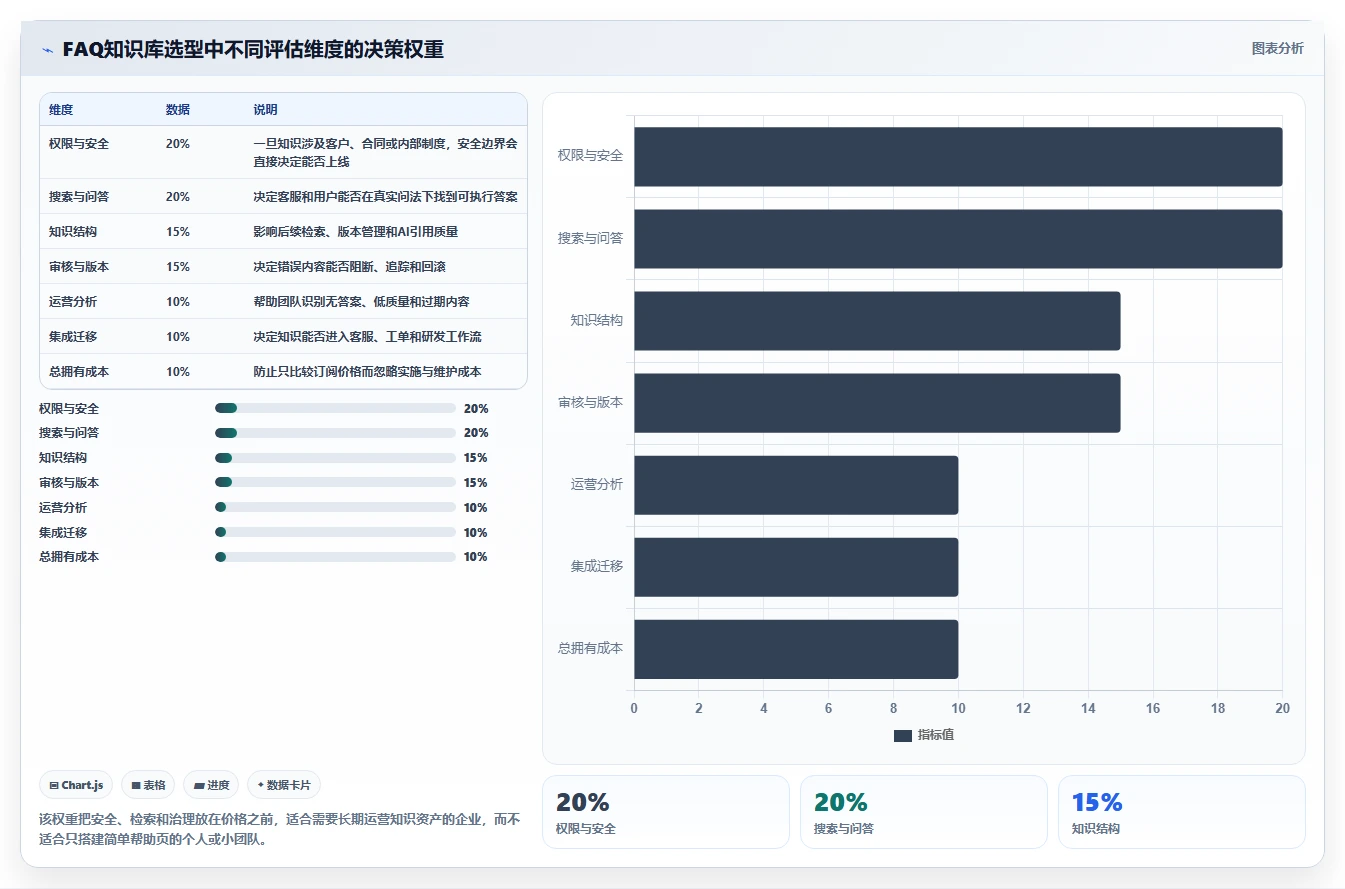Click the 总拥有成本 chart axis label
The width and height of the screenshot is (1345, 889).
[590, 649]
